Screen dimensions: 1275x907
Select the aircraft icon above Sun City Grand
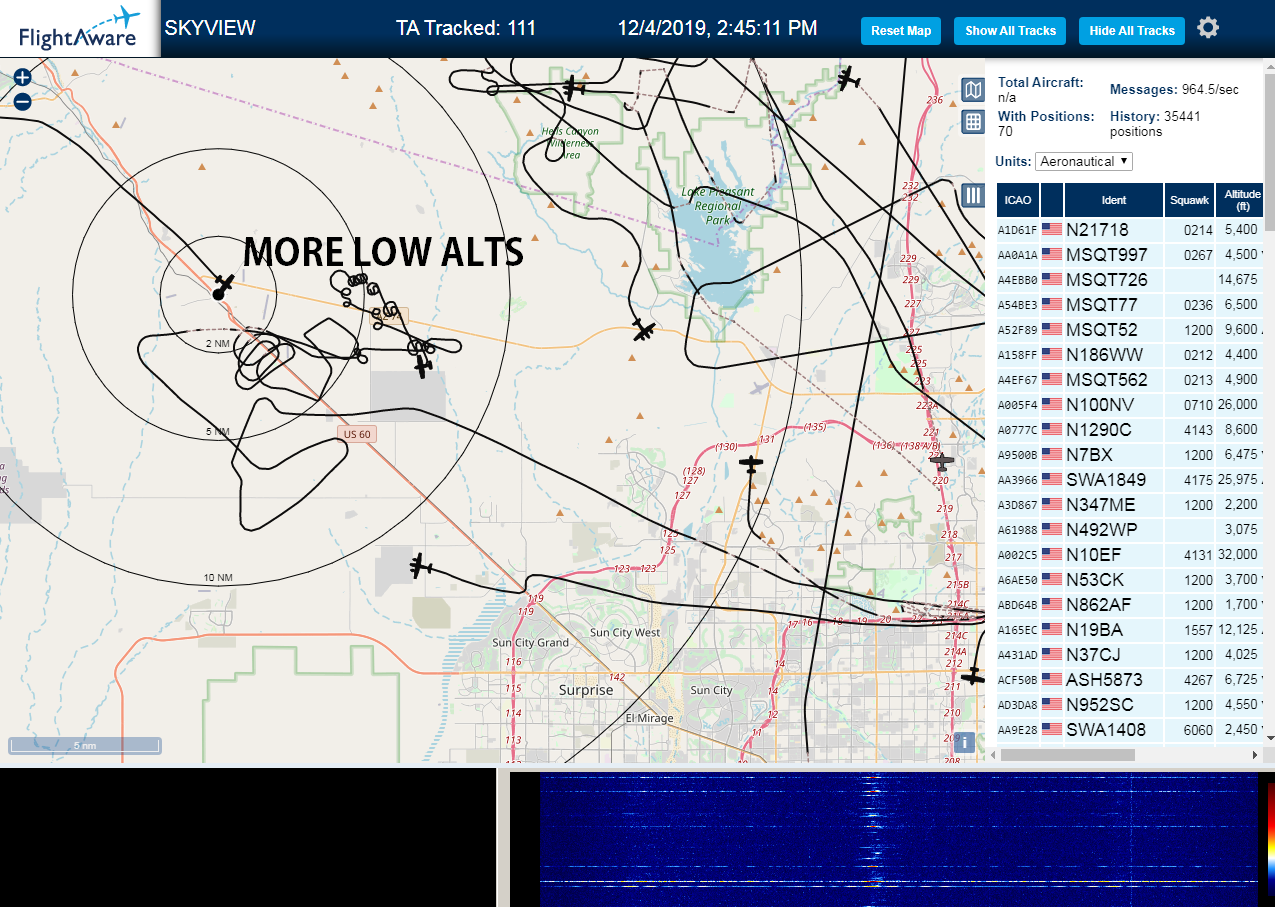pos(420,566)
